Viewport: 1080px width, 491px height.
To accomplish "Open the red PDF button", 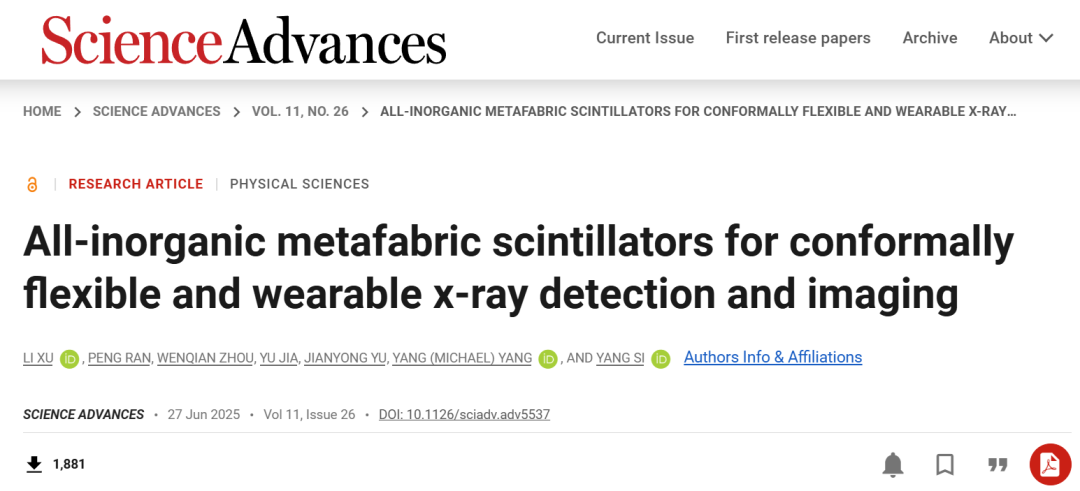I will (x=1050, y=464).
